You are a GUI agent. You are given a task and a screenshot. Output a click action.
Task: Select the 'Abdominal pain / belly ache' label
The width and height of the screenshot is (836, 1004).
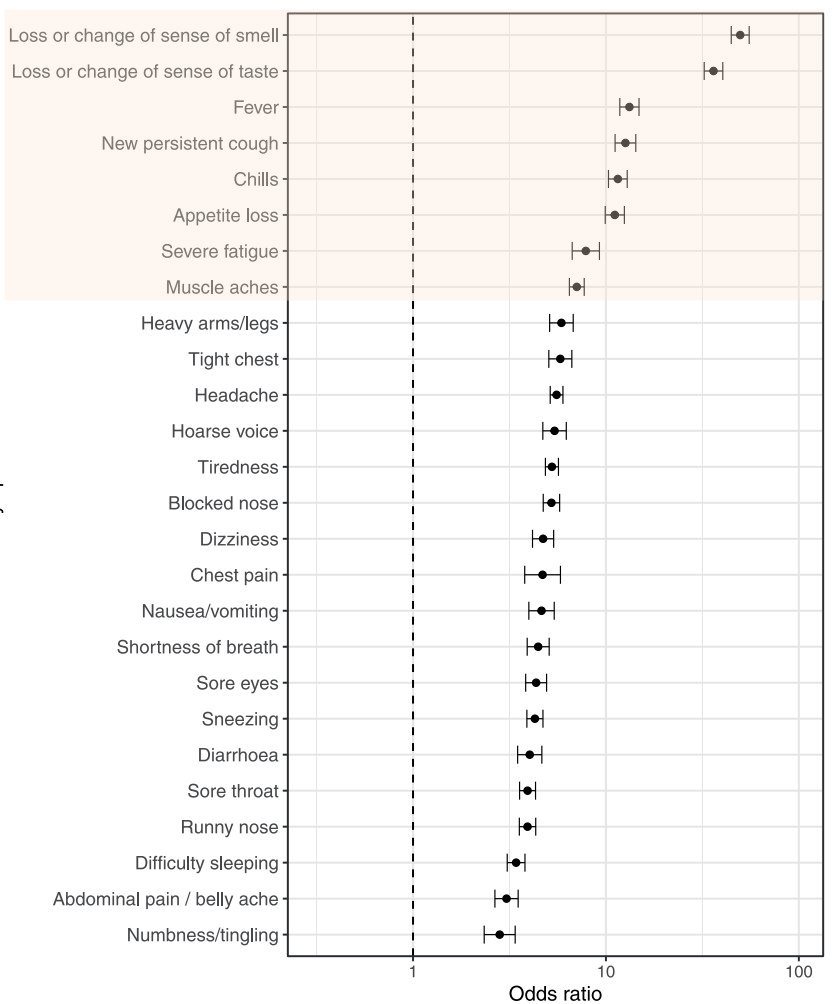pyautogui.click(x=165, y=899)
